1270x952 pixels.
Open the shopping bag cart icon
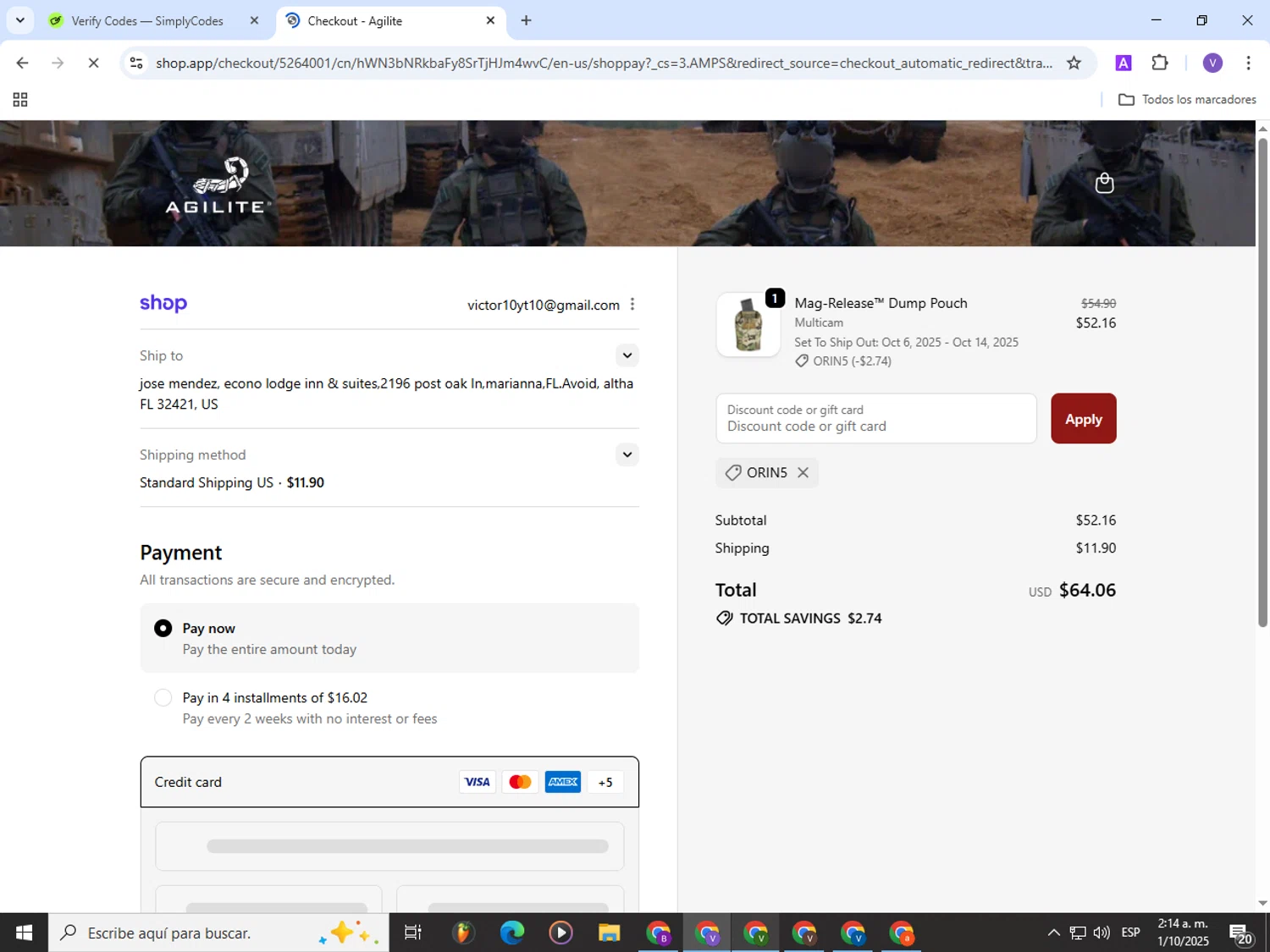click(x=1104, y=183)
